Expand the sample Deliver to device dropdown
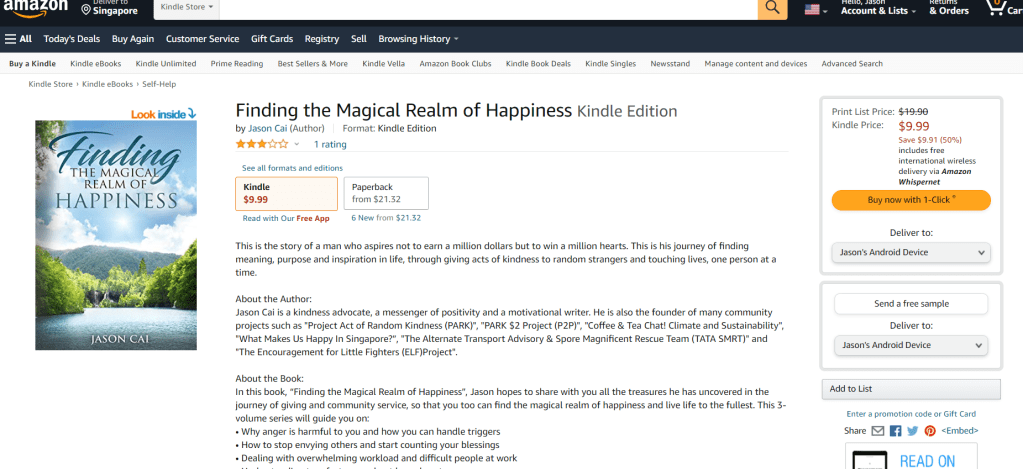The height and width of the screenshot is (469, 1023). pos(911,345)
